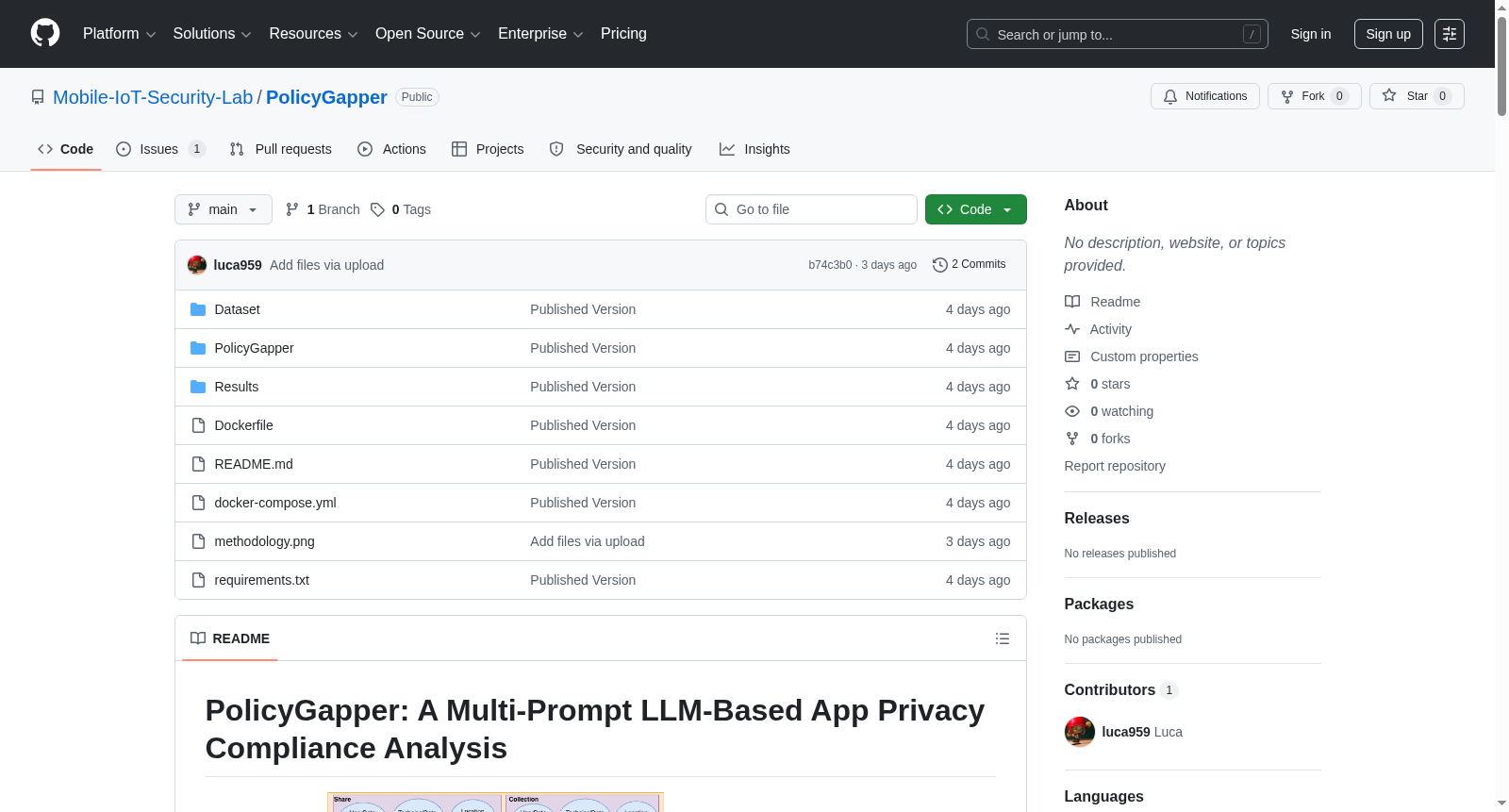Image resolution: width=1509 pixels, height=812 pixels.
Task: Open the 1 Branch link
Action: tap(323, 209)
